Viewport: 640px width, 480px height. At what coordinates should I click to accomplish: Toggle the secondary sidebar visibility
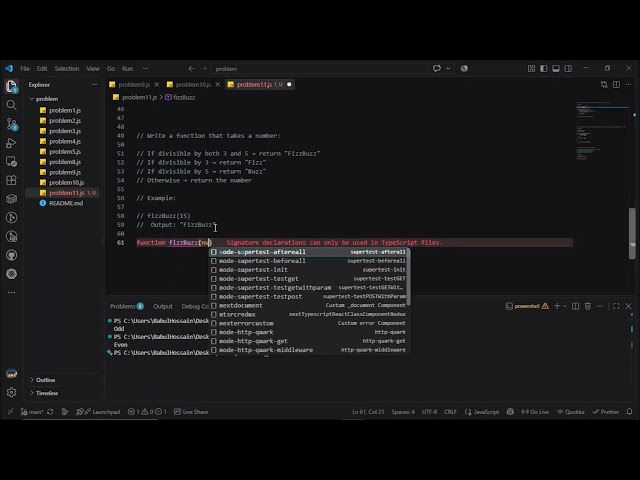coord(568,69)
